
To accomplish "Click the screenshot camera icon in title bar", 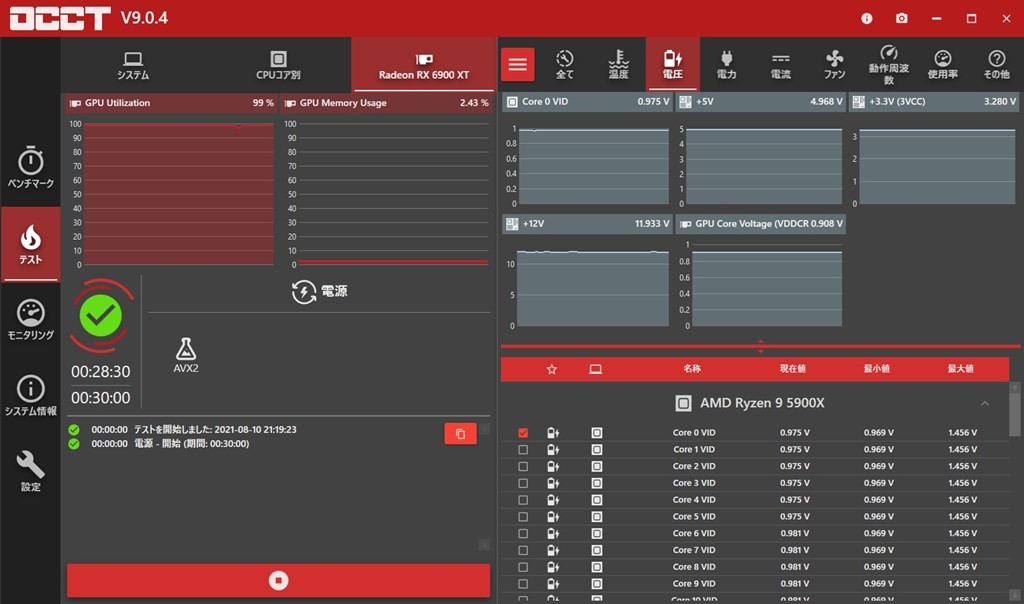I will click(901, 18).
